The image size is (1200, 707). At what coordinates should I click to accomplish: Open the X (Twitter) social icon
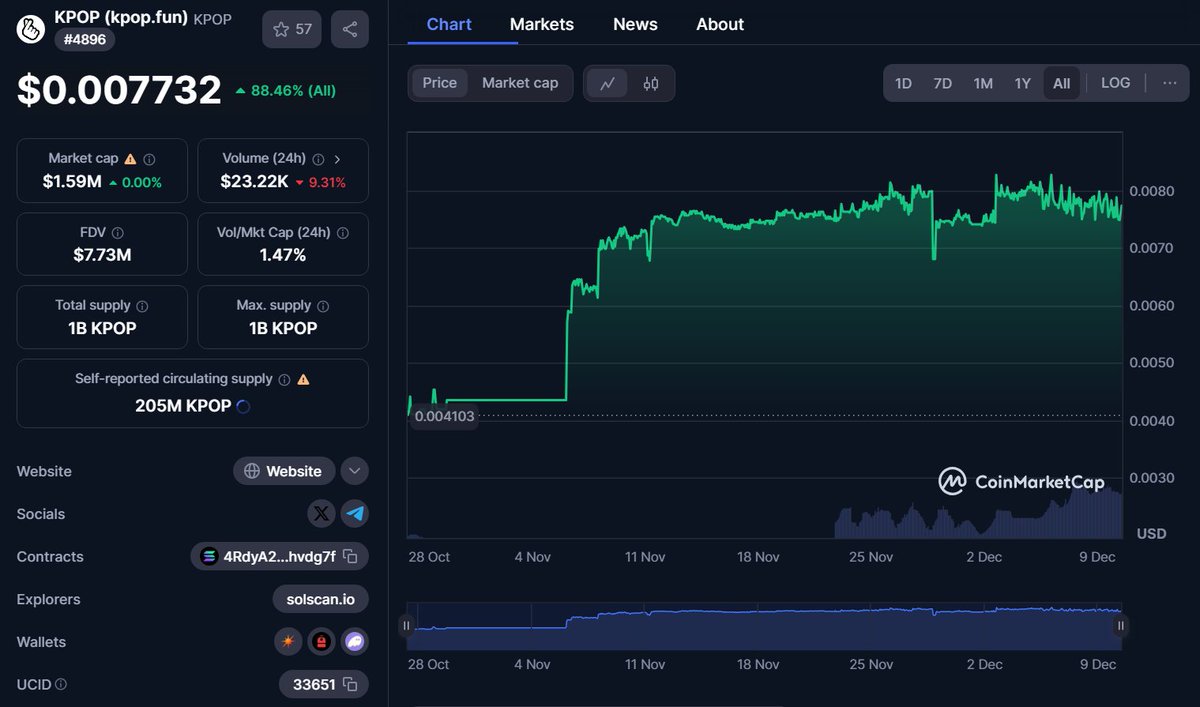point(320,514)
